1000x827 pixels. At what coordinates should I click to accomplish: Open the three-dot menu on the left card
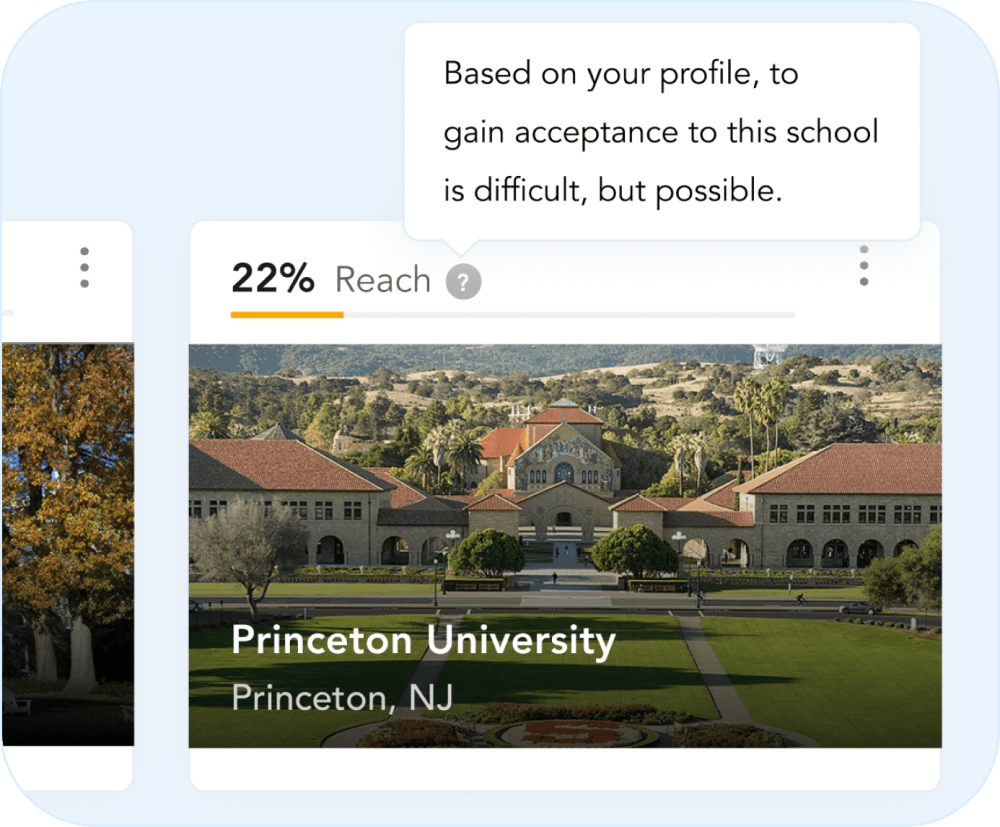(84, 267)
